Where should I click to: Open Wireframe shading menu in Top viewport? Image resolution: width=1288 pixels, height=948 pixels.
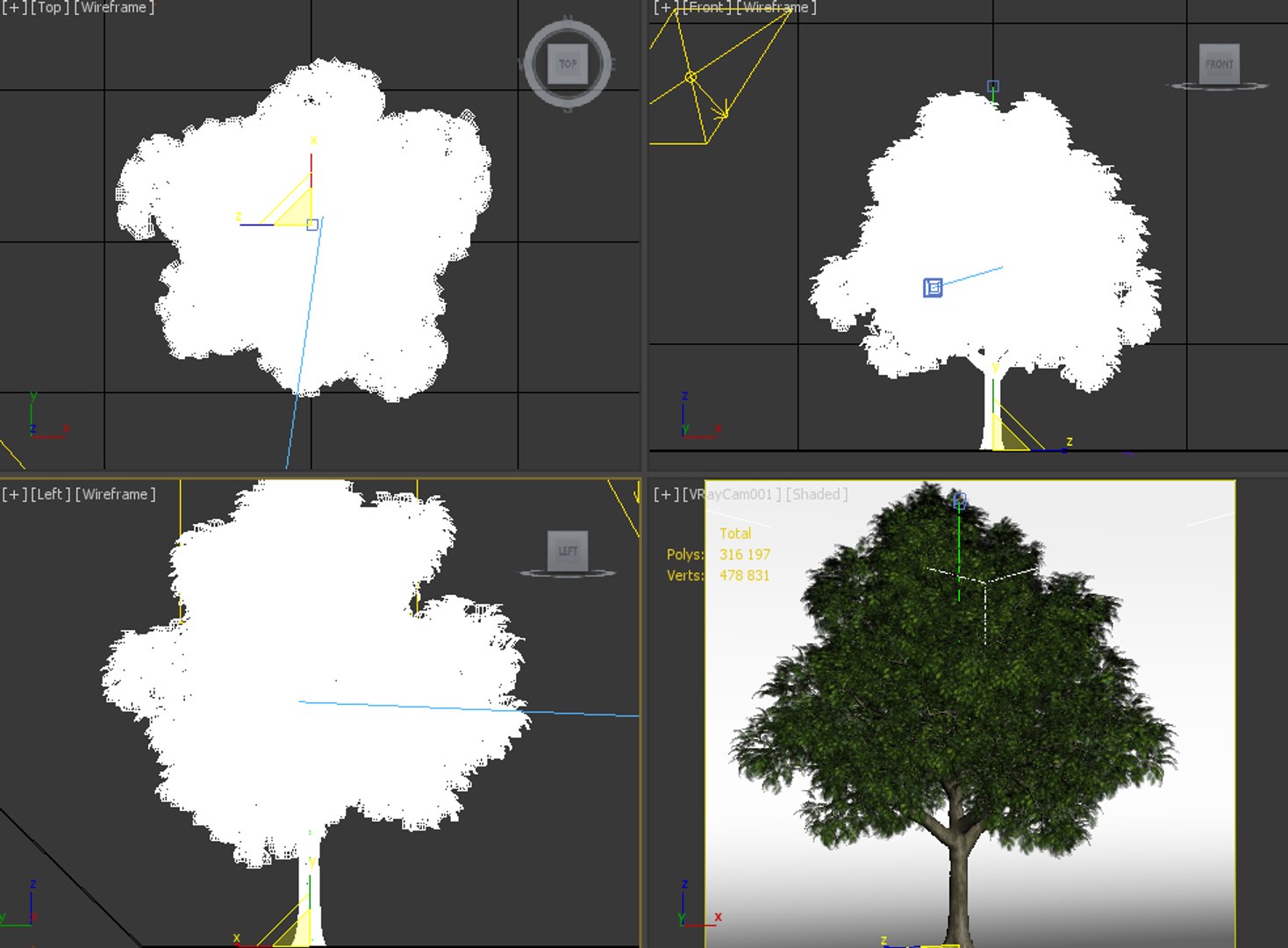[x=114, y=7]
